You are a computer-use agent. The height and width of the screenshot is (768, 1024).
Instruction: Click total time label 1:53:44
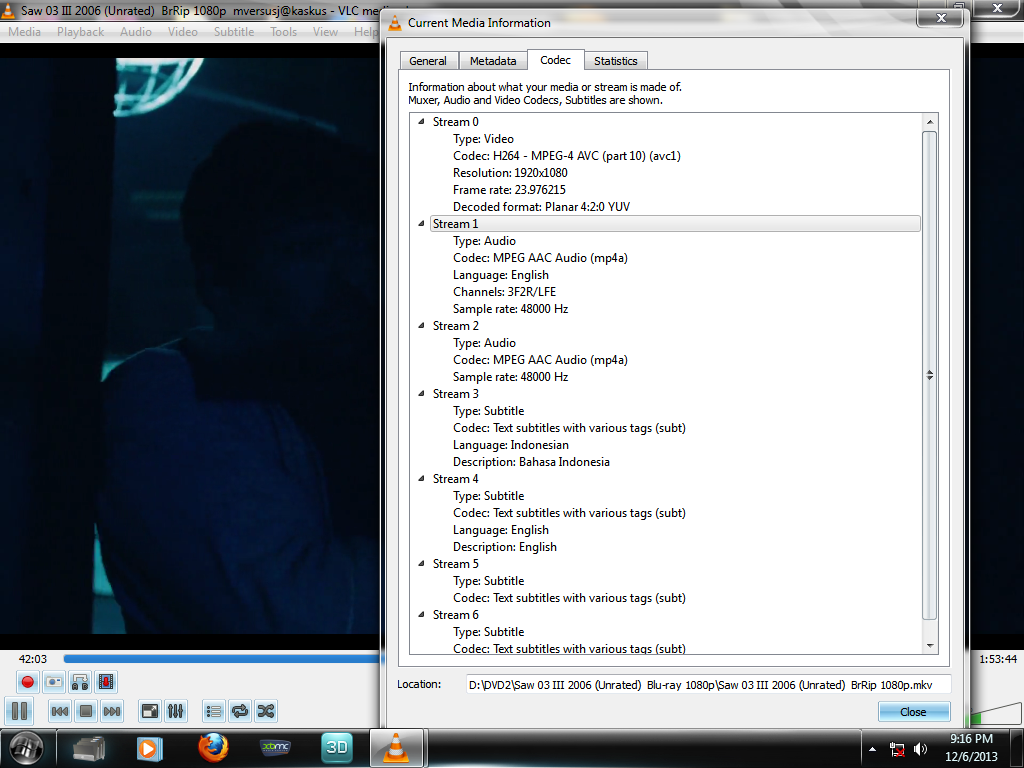998,659
